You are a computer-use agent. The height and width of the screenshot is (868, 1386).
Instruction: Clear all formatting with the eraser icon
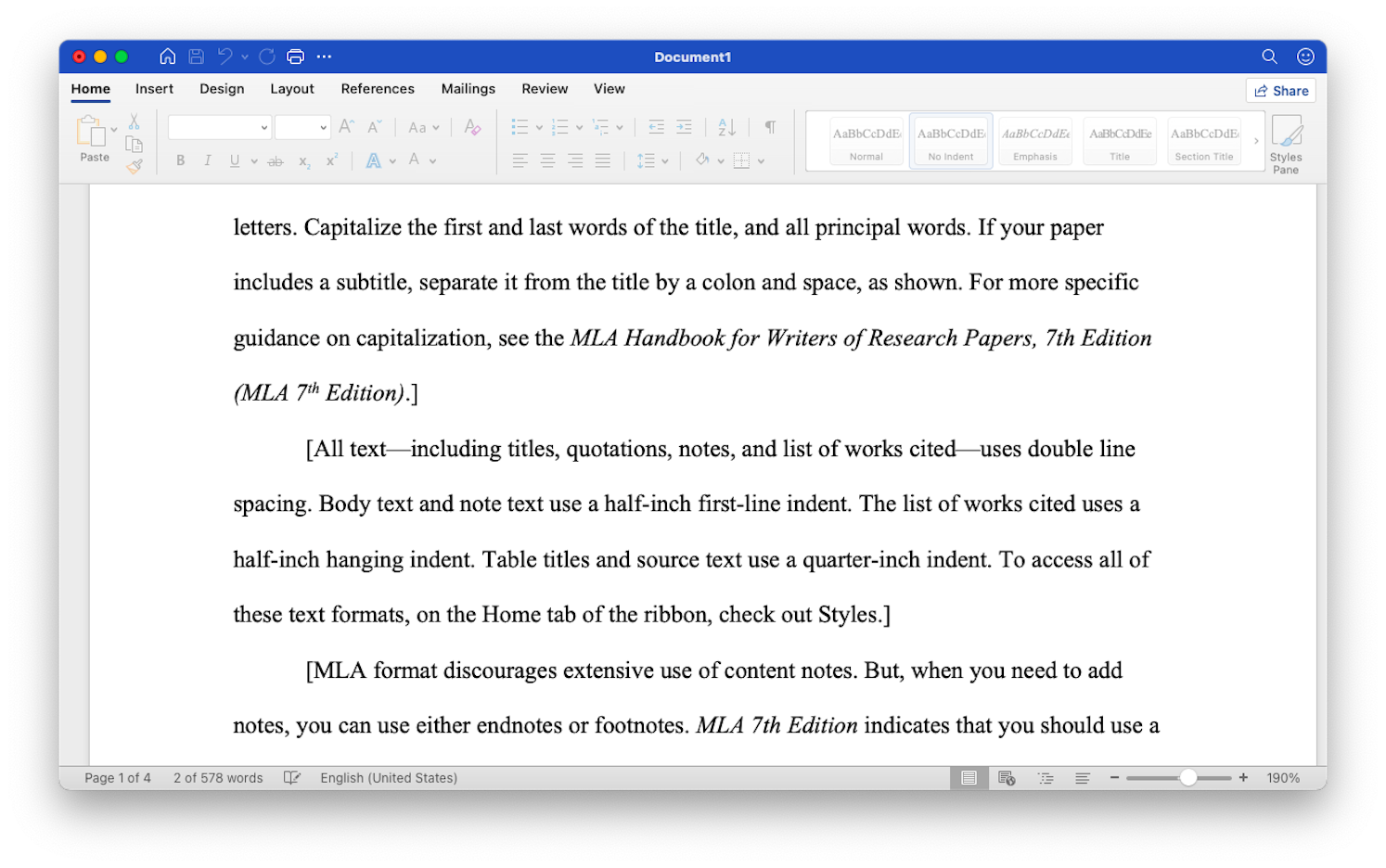tap(472, 126)
